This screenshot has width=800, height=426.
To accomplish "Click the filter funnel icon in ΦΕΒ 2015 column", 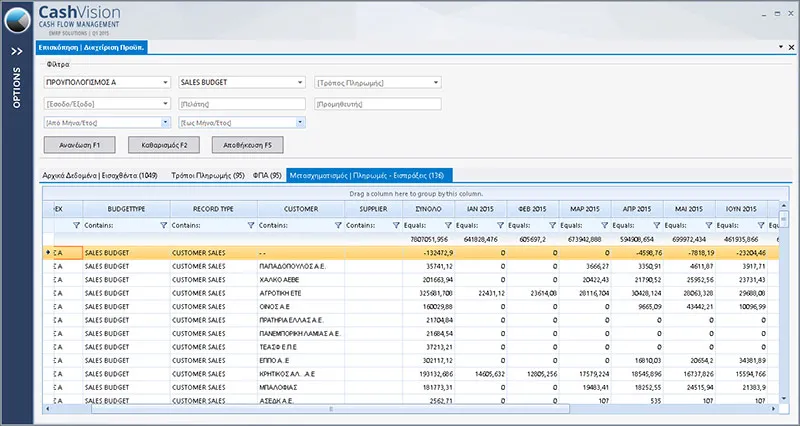I will [x=553, y=225].
